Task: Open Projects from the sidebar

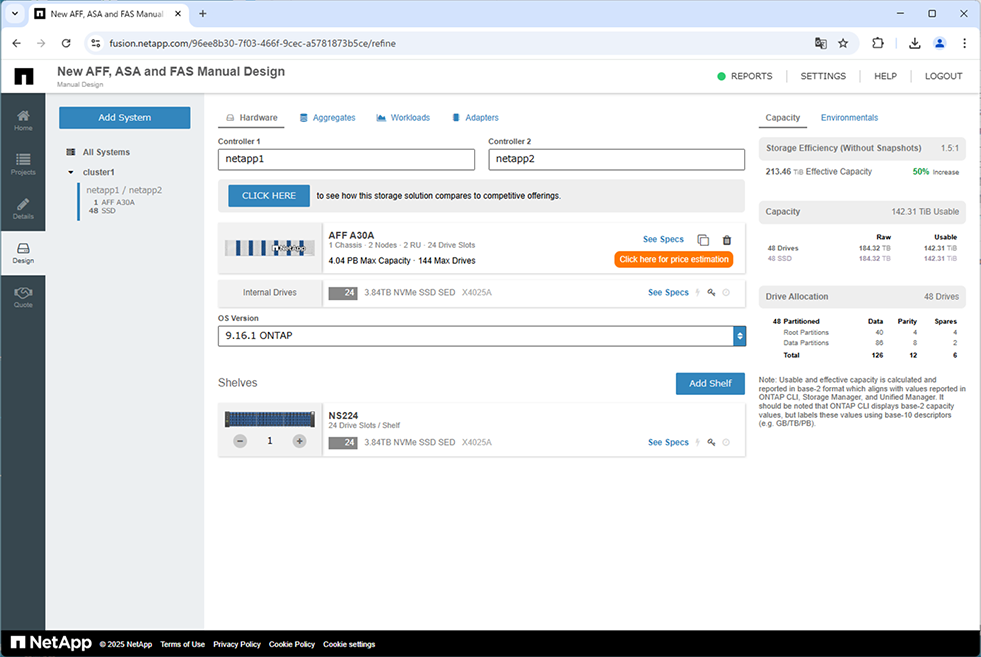Action: [23, 164]
